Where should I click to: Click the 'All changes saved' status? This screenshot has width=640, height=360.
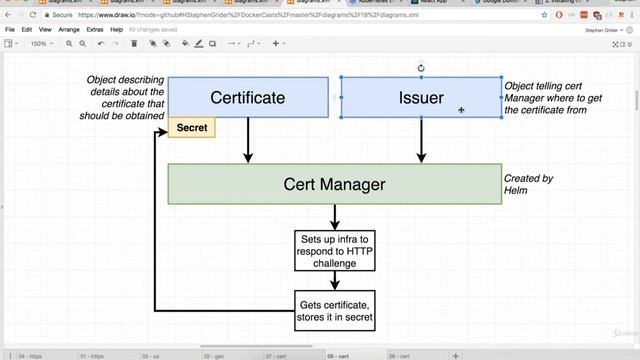click(153, 30)
